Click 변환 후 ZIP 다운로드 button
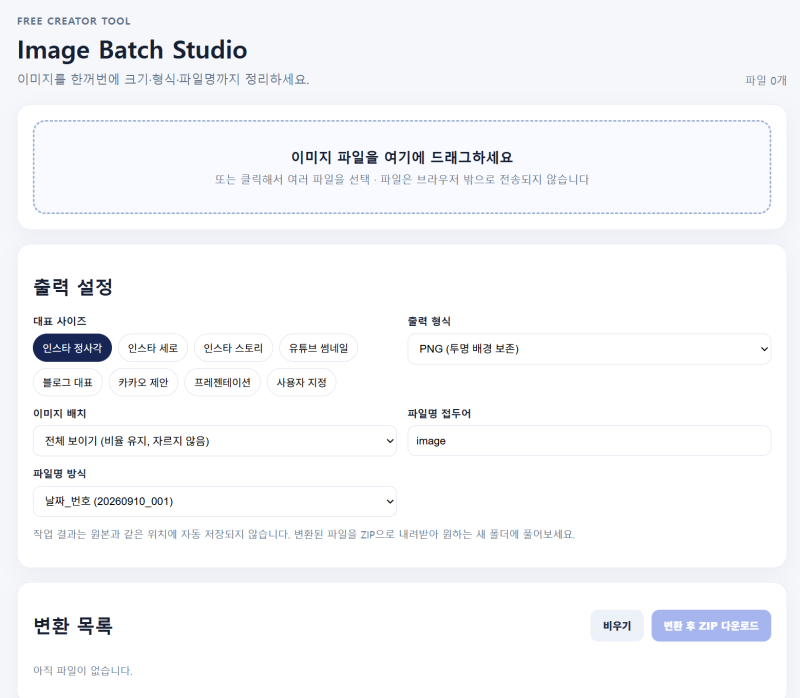Screen dimensions: 800x698 coord(711,626)
